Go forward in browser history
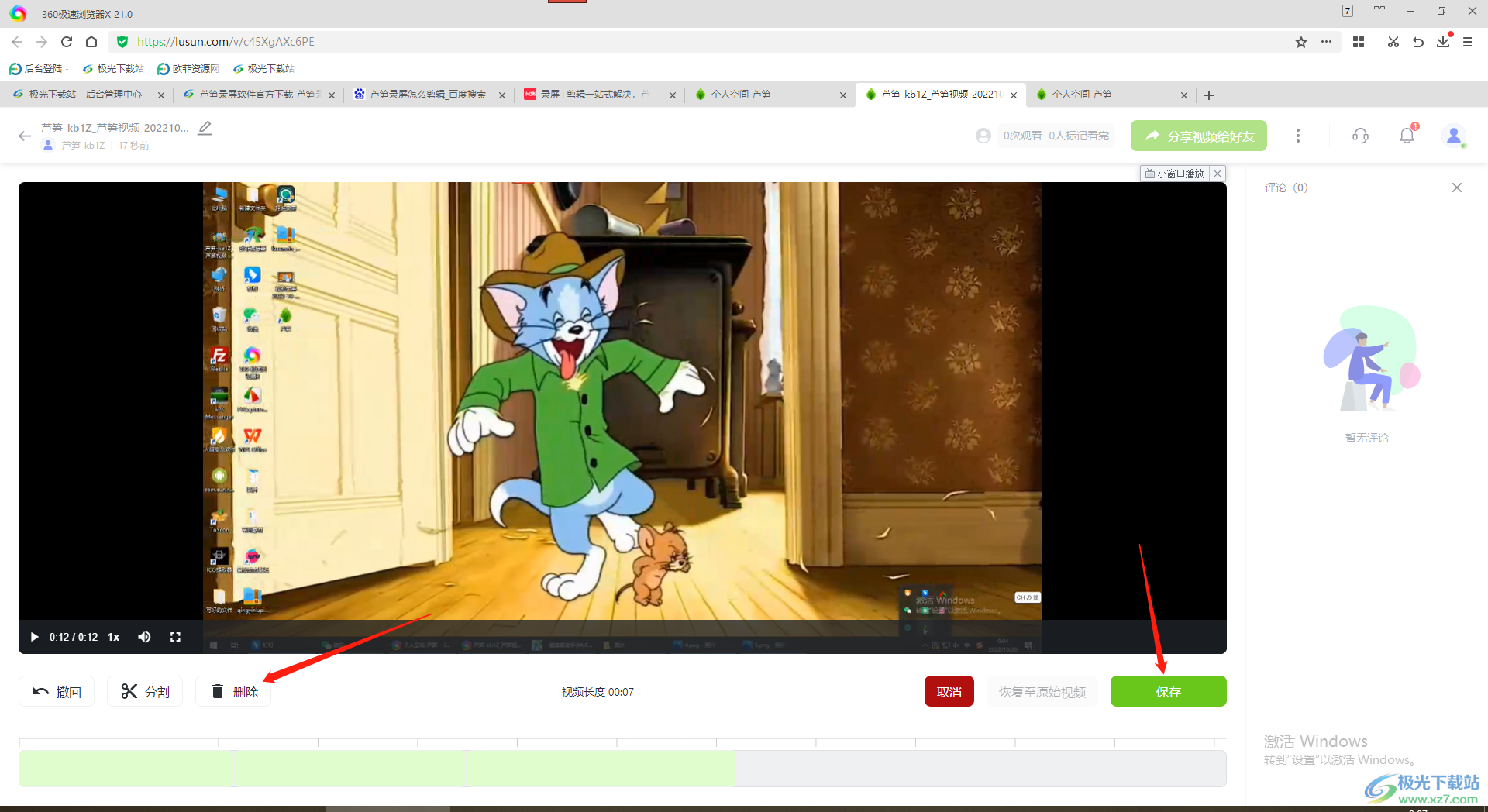Image resolution: width=1488 pixels, height=812 pixels. pyautogui.click(x=42, y=42)
